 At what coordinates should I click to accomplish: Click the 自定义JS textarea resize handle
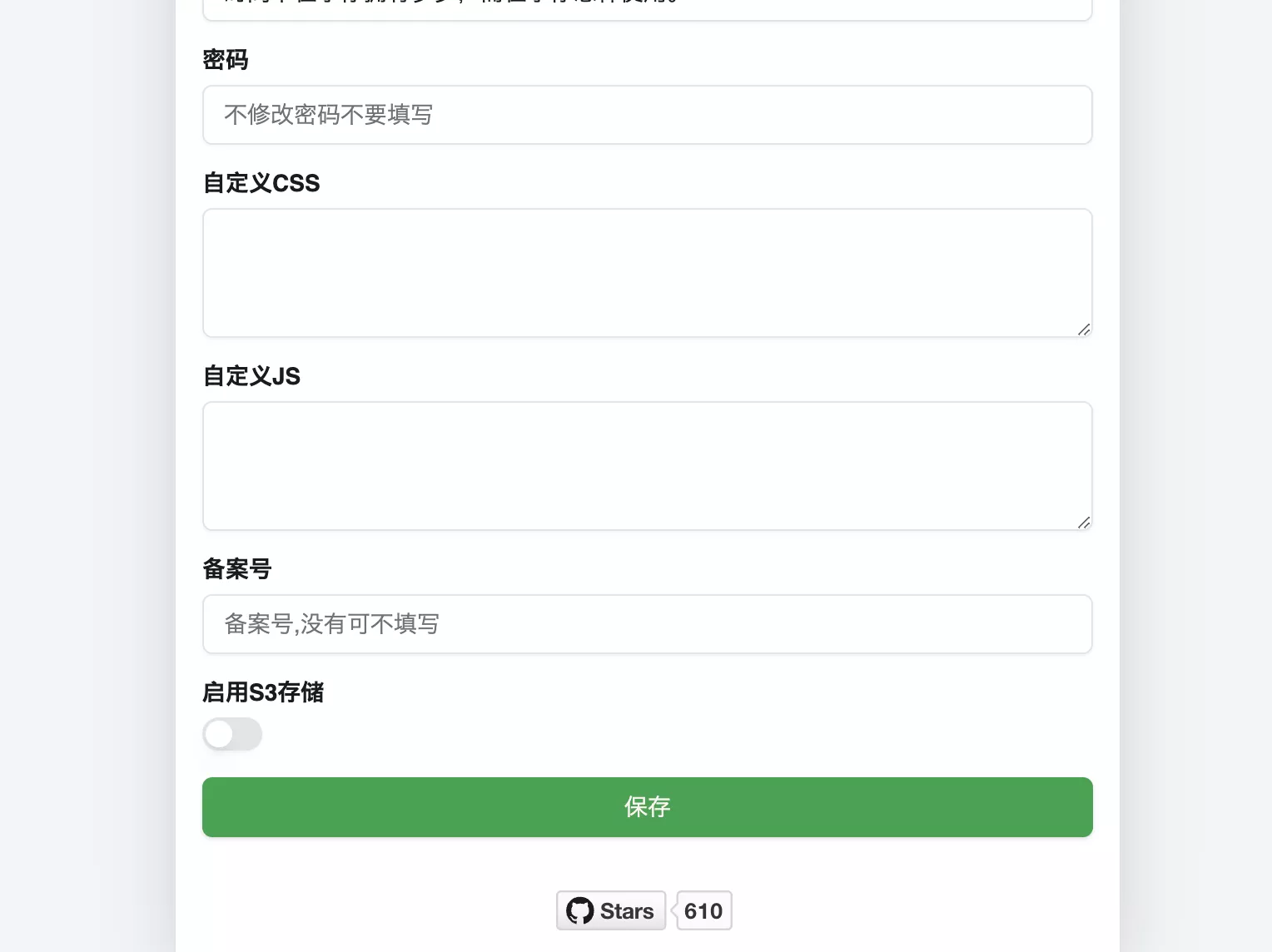tap(1084, 523)
